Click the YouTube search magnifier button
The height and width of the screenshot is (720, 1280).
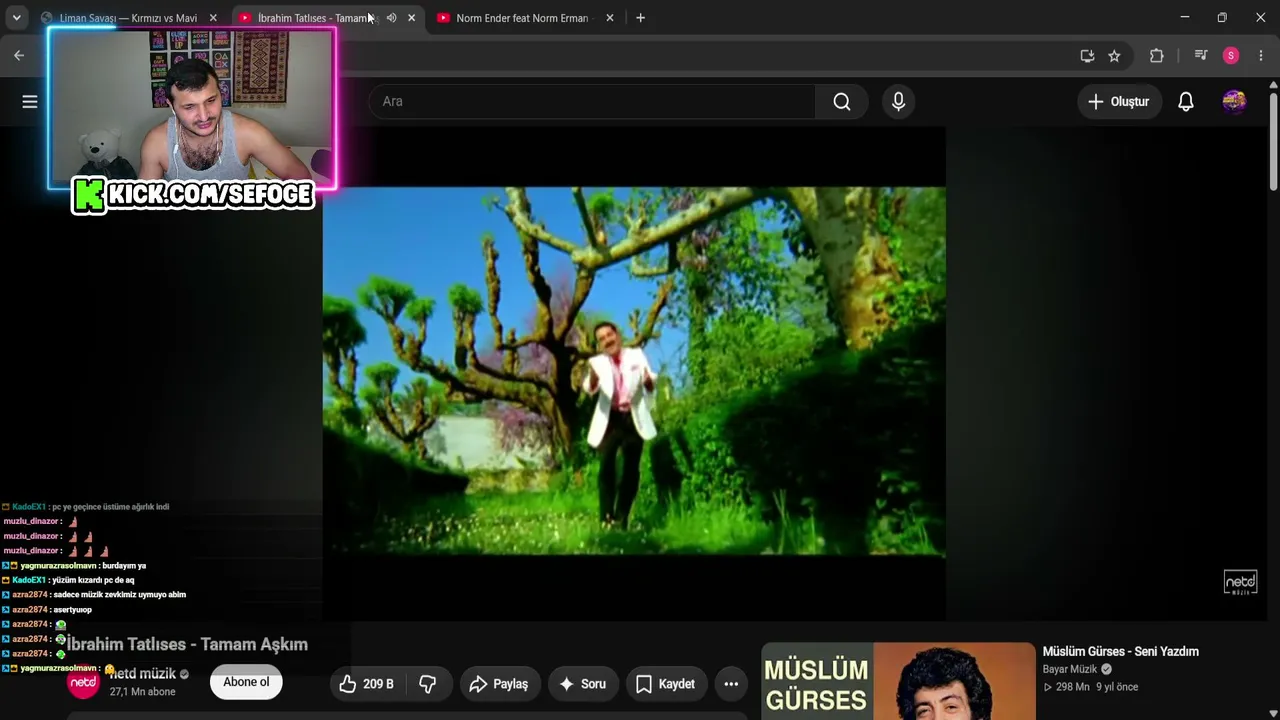click(x=842, y=101)
